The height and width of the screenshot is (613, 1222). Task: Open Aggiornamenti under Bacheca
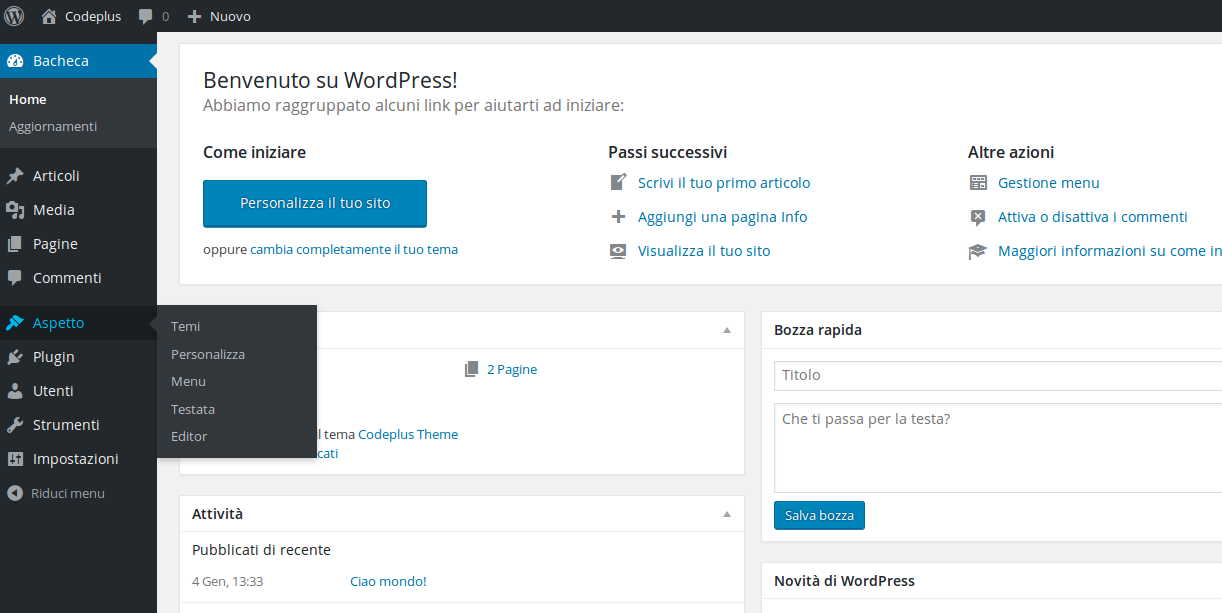pos(53,126)
